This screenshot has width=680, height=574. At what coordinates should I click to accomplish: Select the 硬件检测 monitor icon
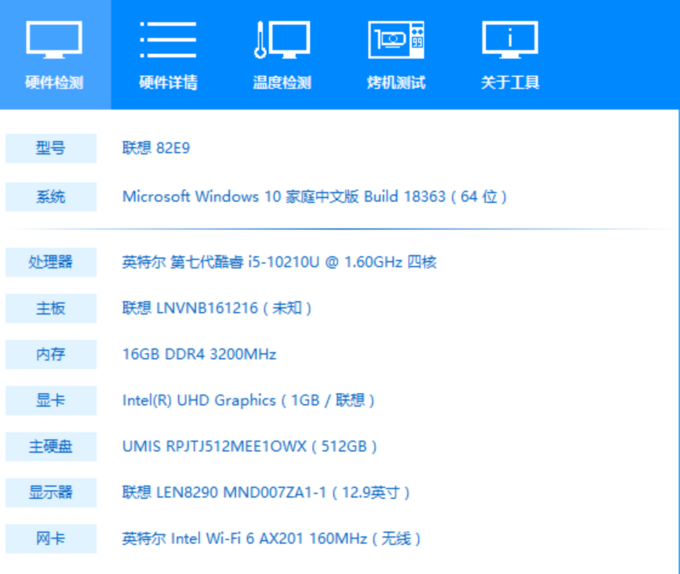(54, 39)
